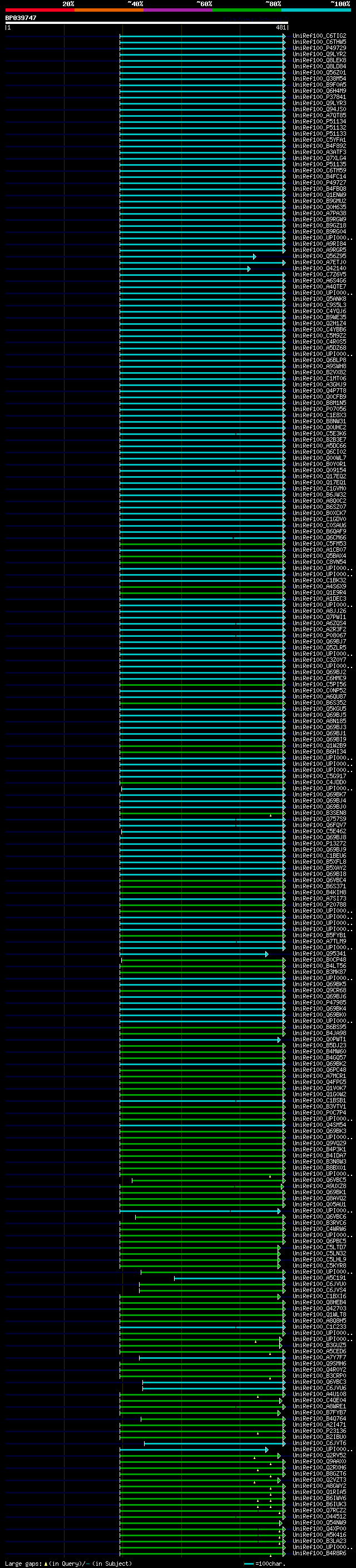The image size is (356, 1568).
Task: Select hit label UniRef100_Q56Z01
Action: pos(319,72)
